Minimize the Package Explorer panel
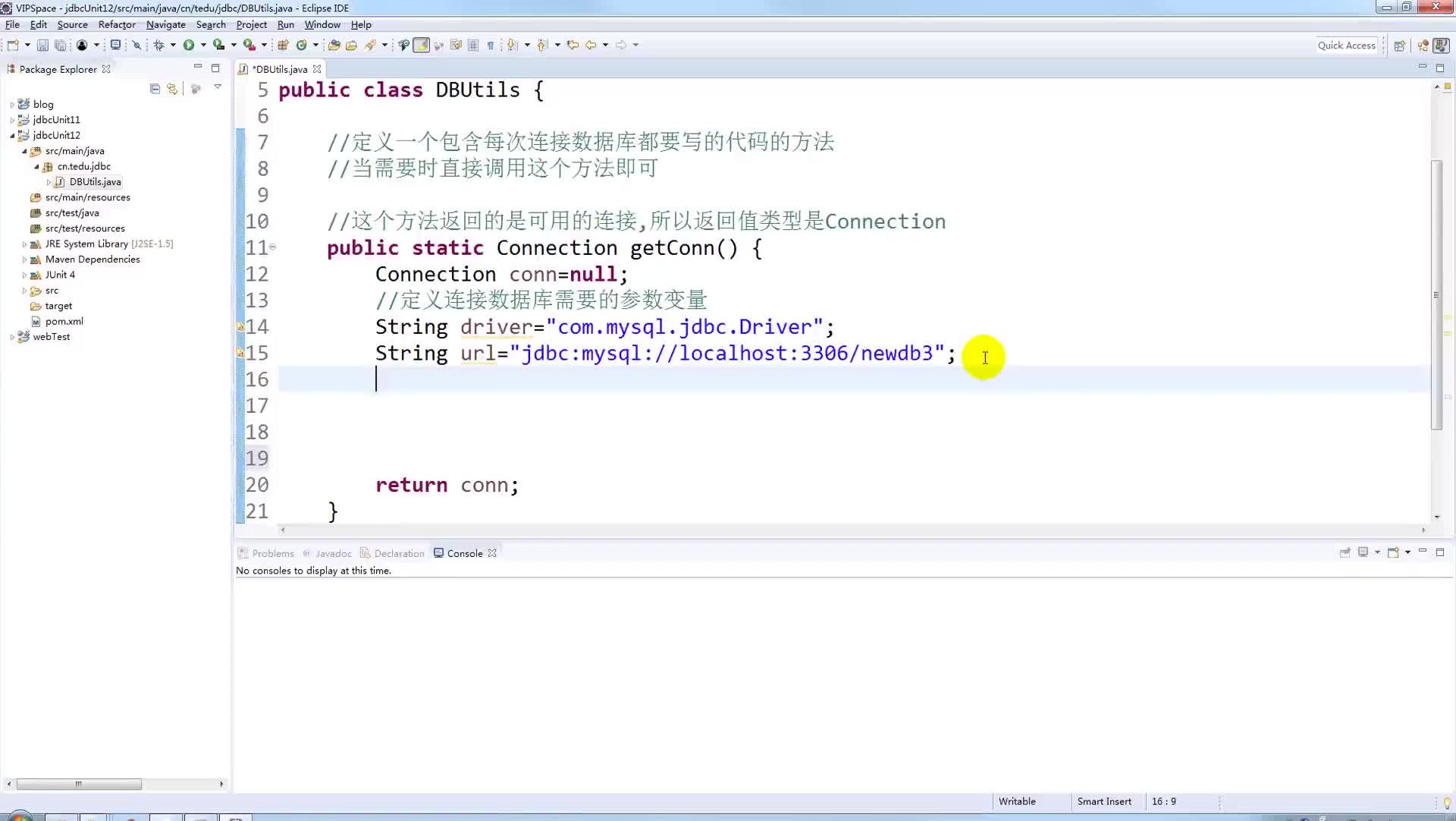 point(197,68)
